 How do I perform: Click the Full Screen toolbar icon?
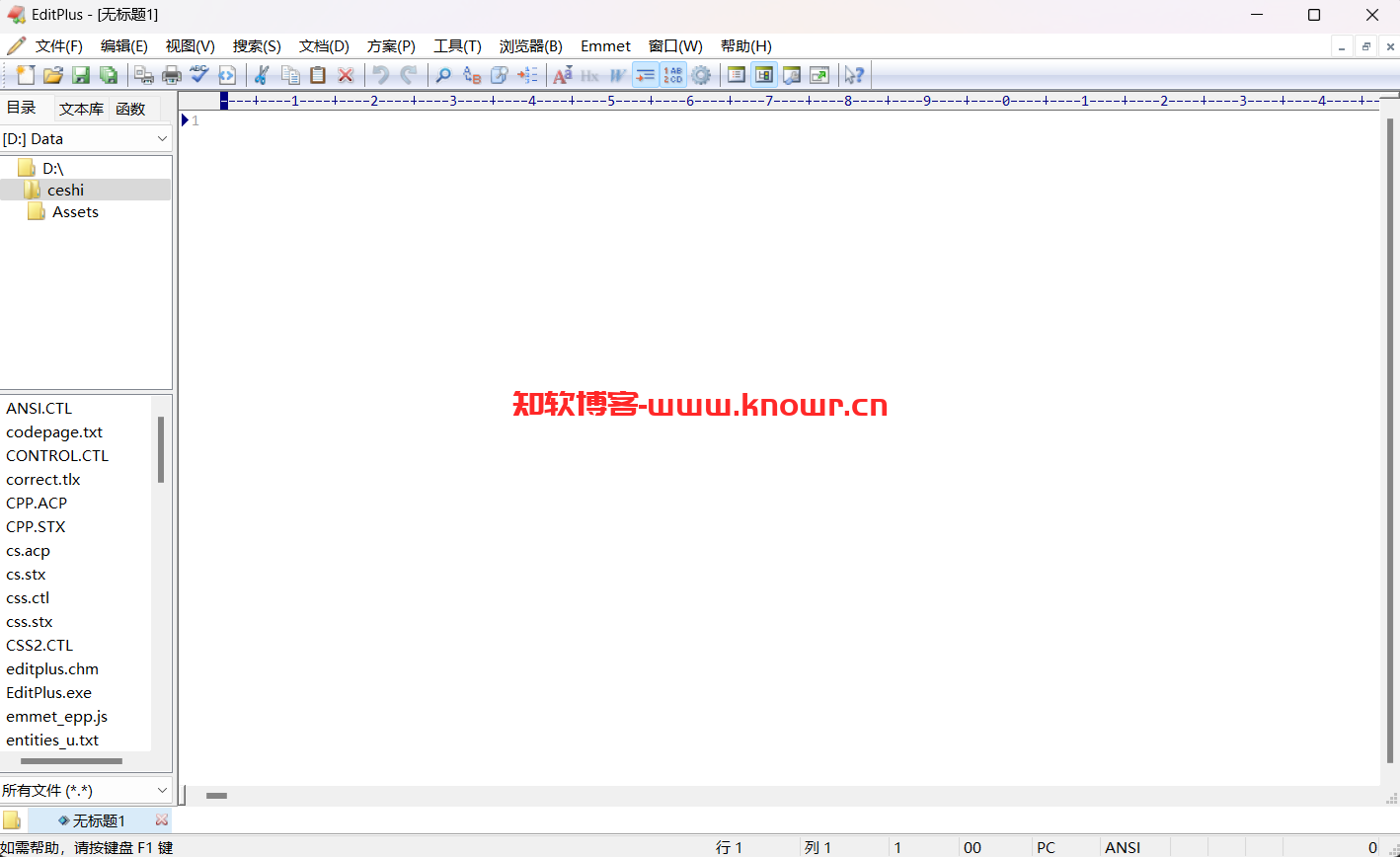coord(819,75)
